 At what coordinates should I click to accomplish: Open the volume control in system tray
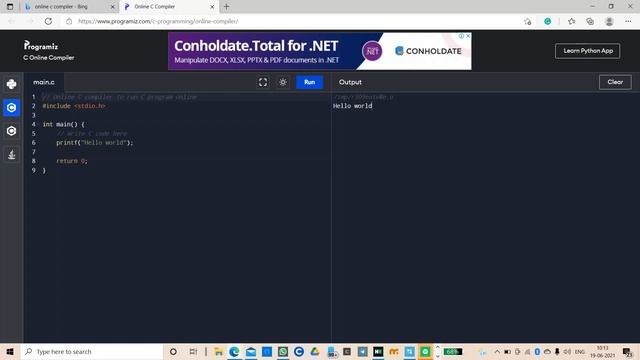coord(567,351)
